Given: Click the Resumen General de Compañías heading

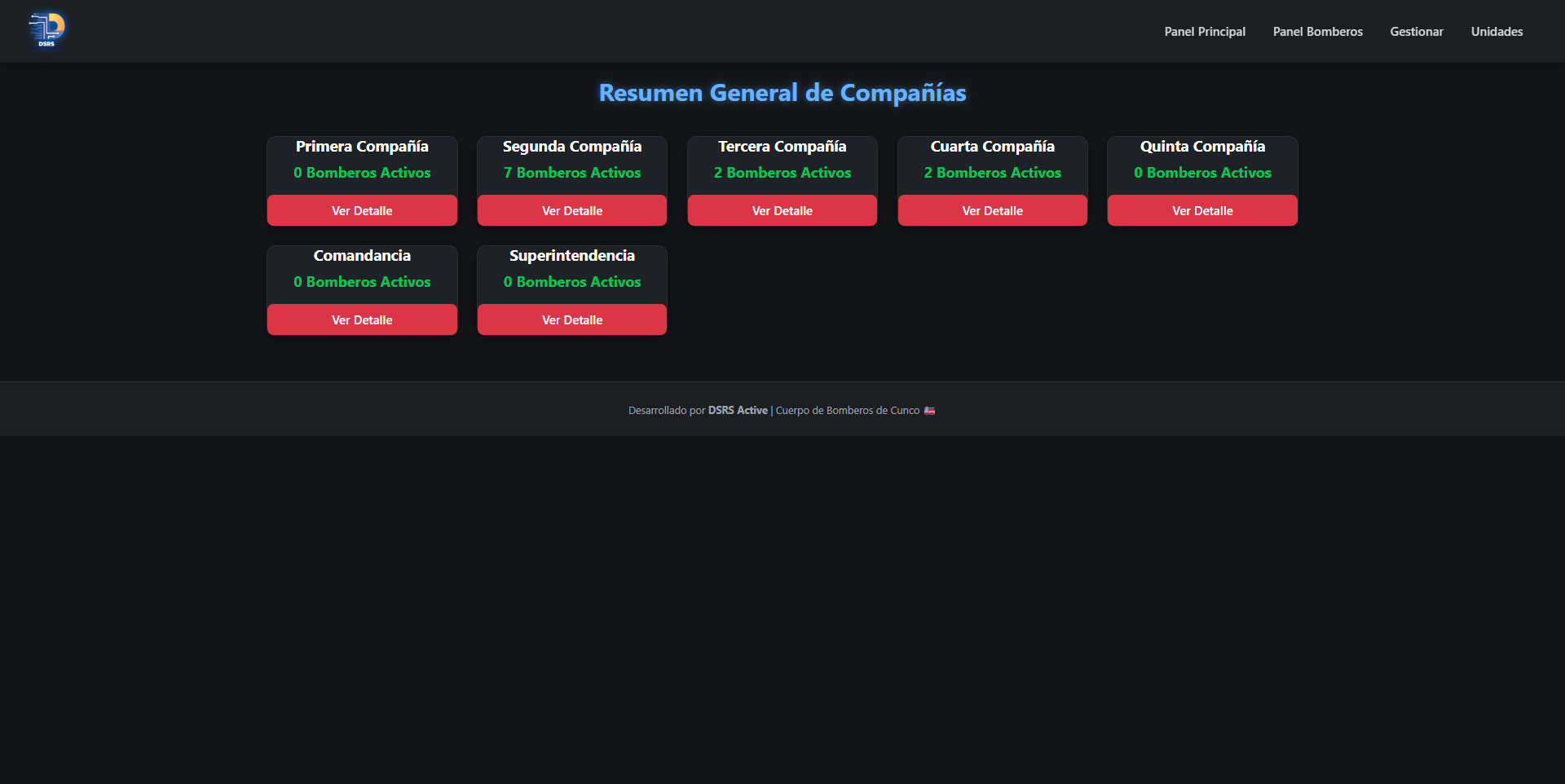Looking at the screenshot, I should 782,93.
